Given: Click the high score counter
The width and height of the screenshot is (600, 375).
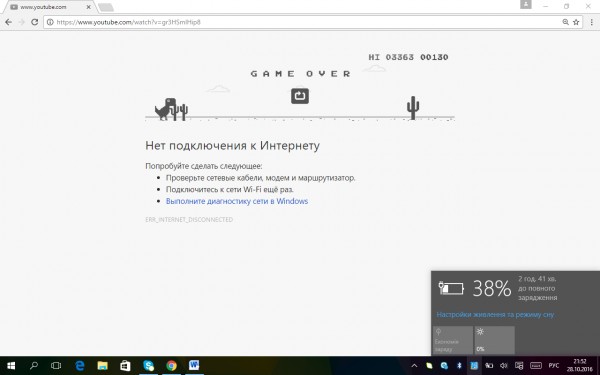Looking at the screenshot, I should [x=391, y=57].
